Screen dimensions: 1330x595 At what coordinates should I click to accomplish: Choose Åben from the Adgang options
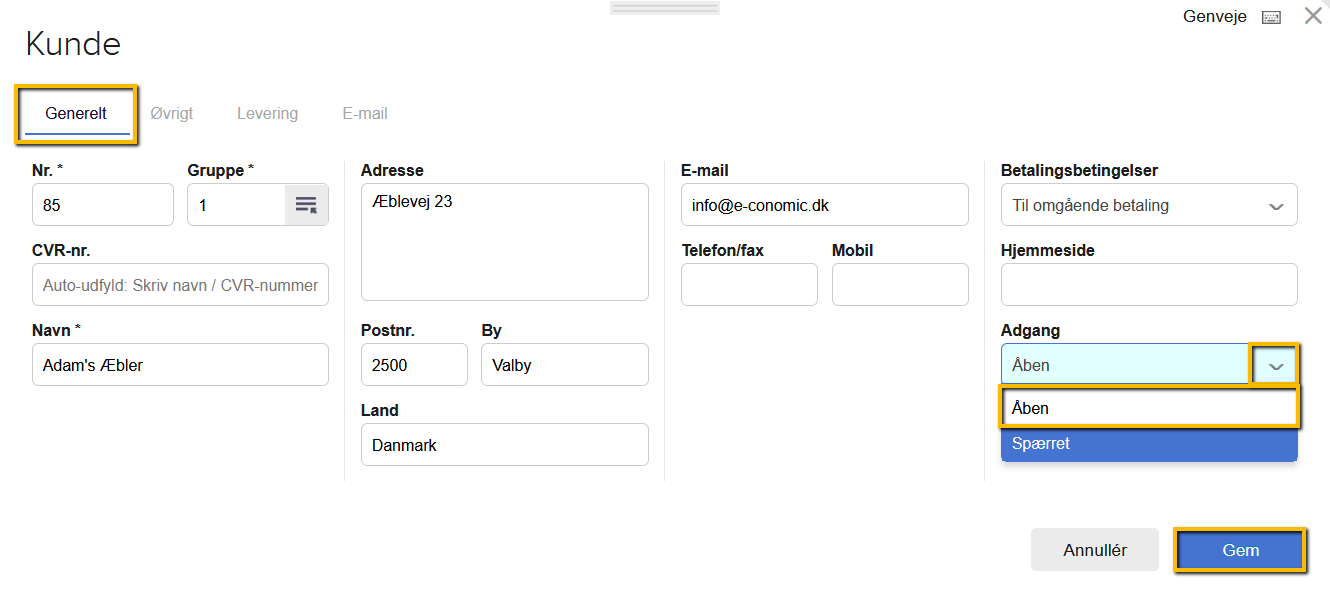1148,407
